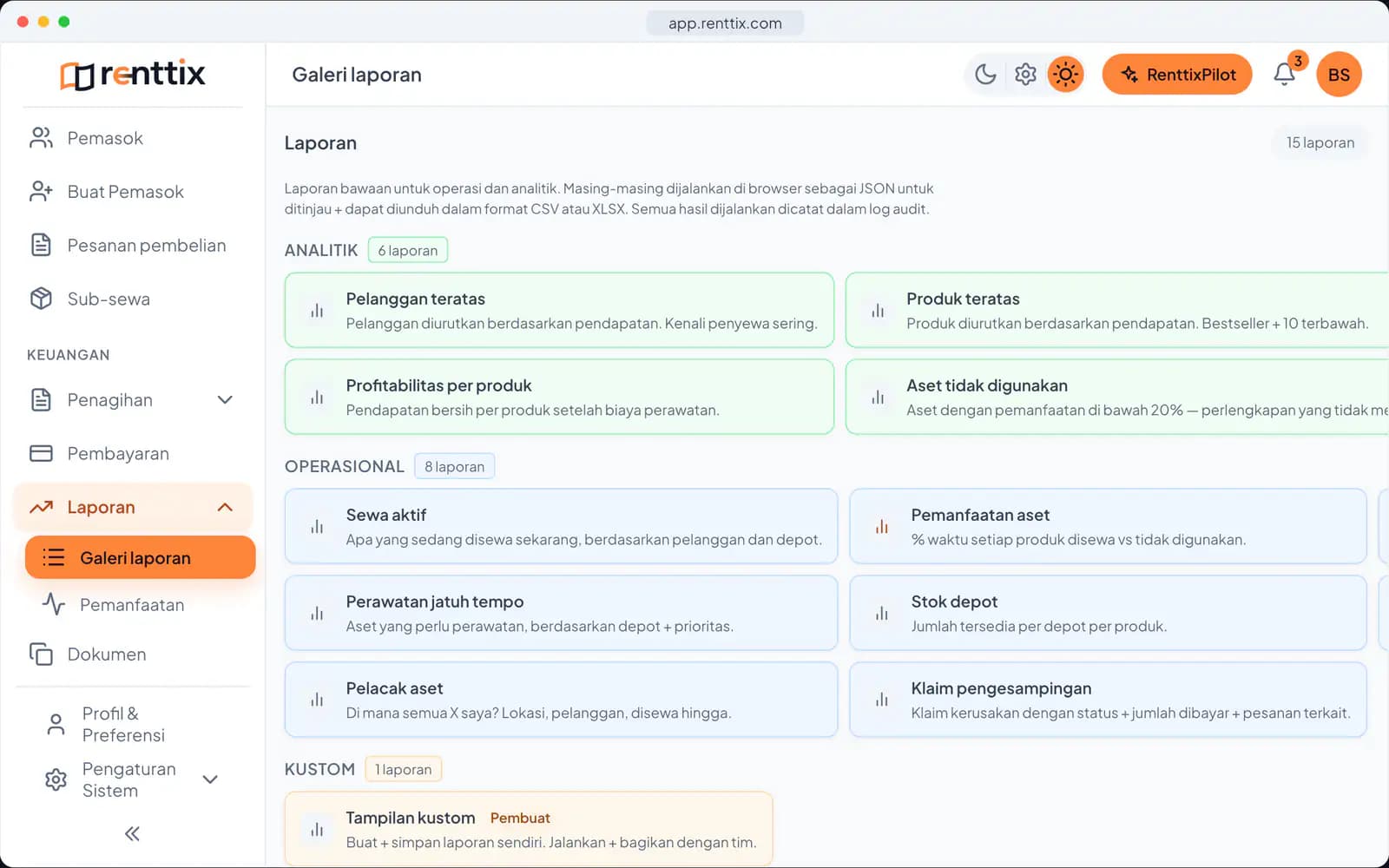Image resolution: width=1389 pixels, height=868 pixels.
Task: Click Tampilan kustom chart icon
Action: click(317, 830)
